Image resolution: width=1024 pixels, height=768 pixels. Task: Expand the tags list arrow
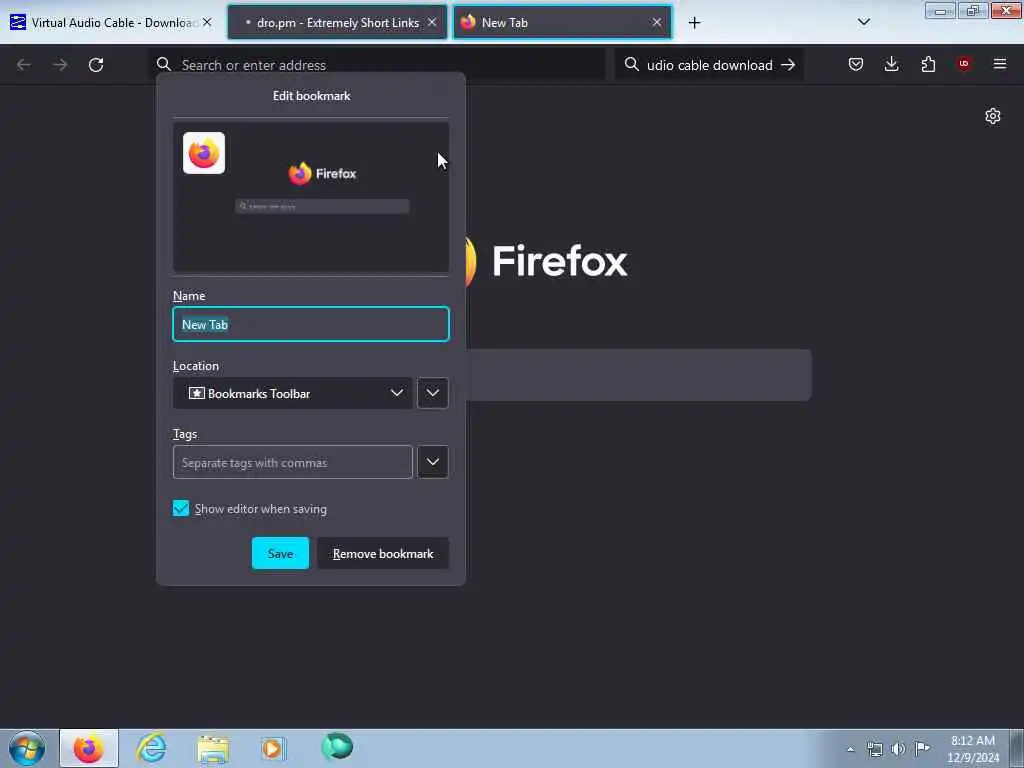click(x=432, y=462)
